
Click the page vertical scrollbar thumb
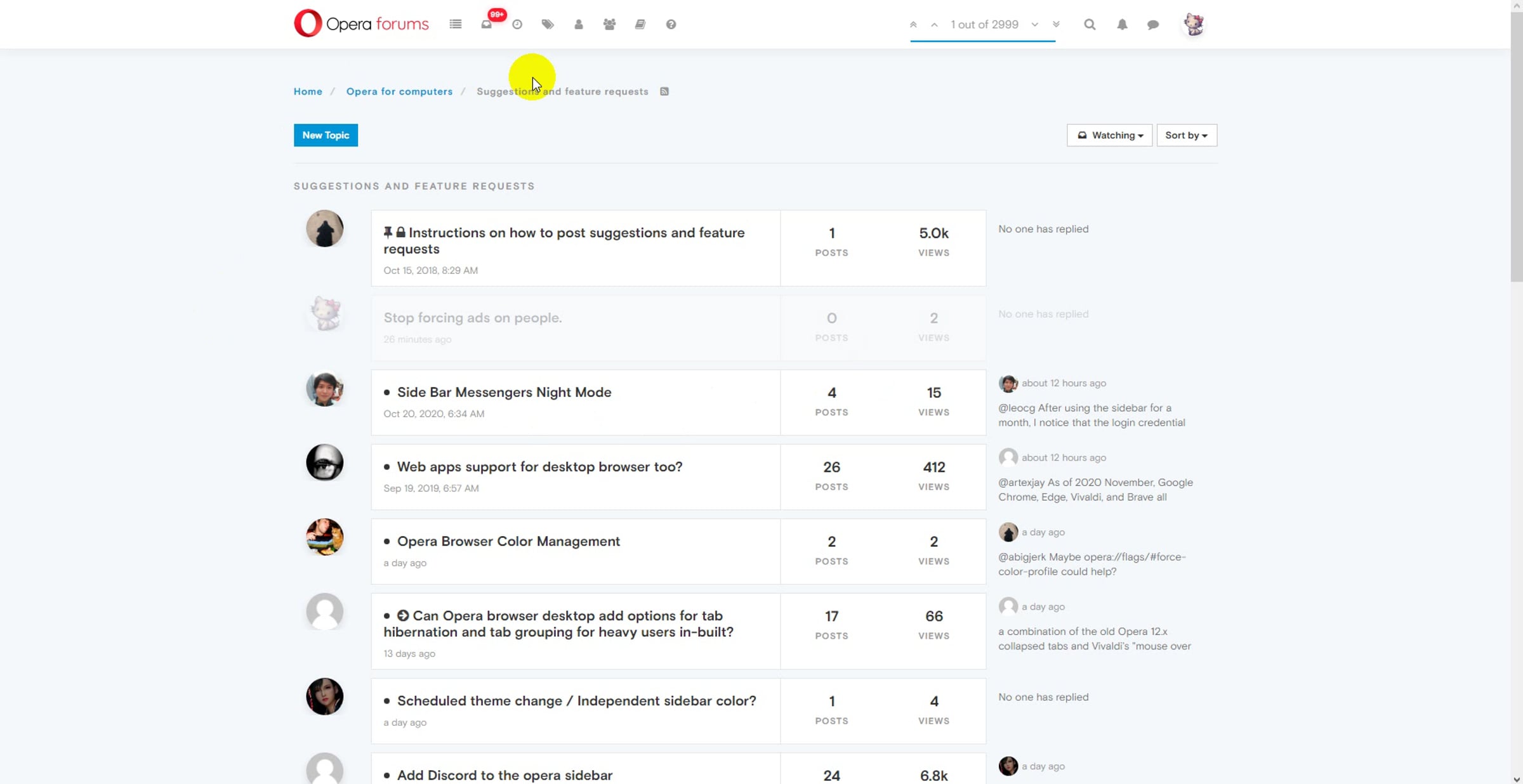[1517, 145]
